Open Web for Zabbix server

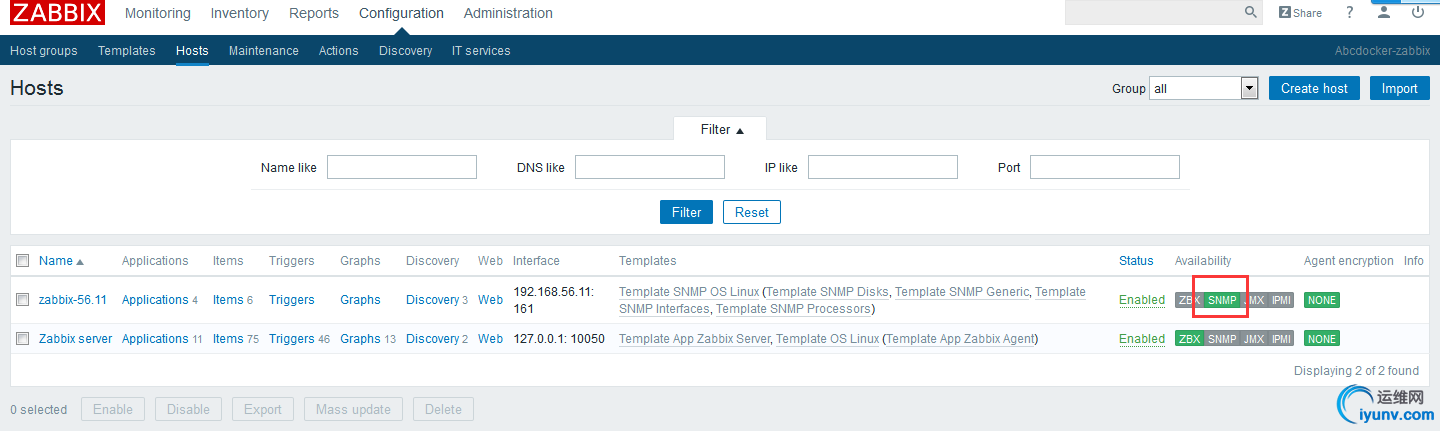tap(490, 339)
